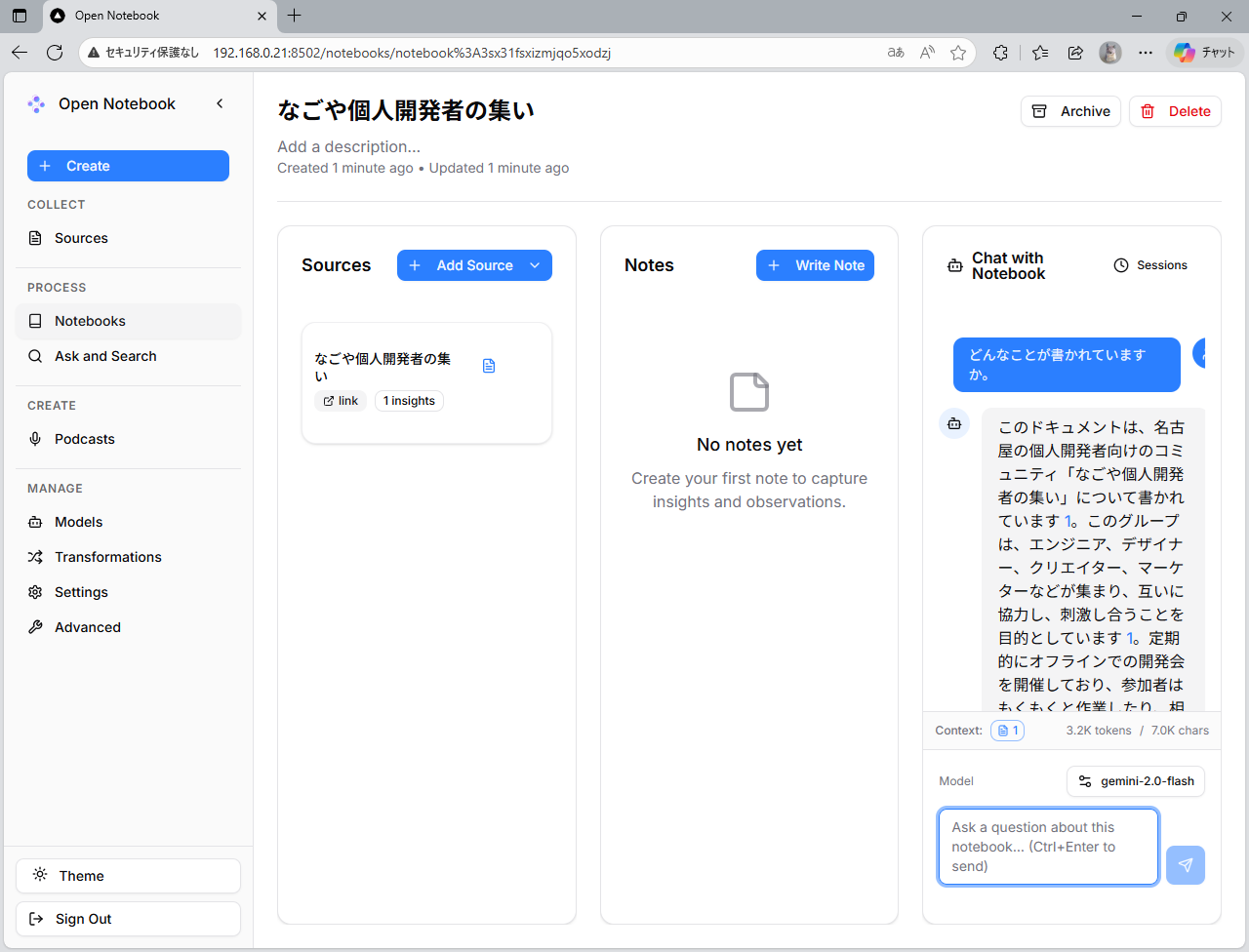Click the bot avatar icon in chat

[x=954, y=423]
